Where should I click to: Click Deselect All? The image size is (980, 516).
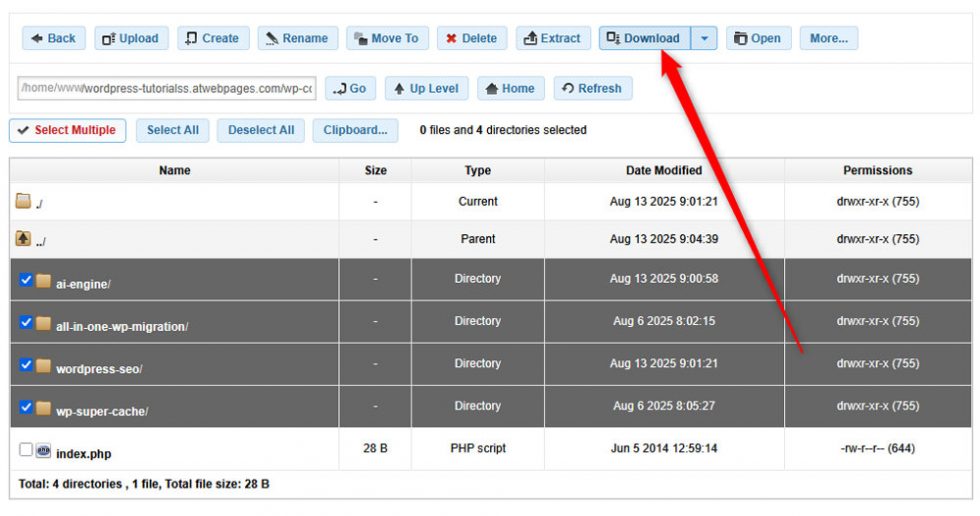point(261,131)
